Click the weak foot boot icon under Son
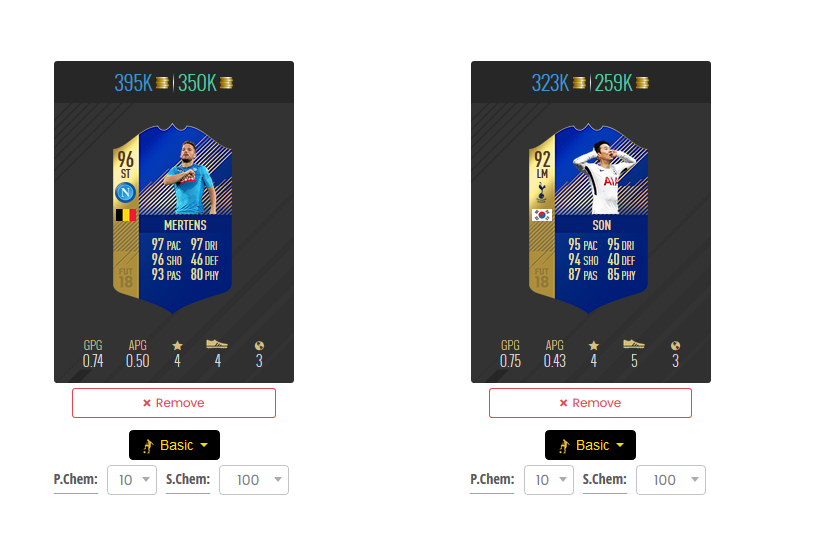Image resolution: width=836 pixels, height=541 pixels. (x=634, y=345)
